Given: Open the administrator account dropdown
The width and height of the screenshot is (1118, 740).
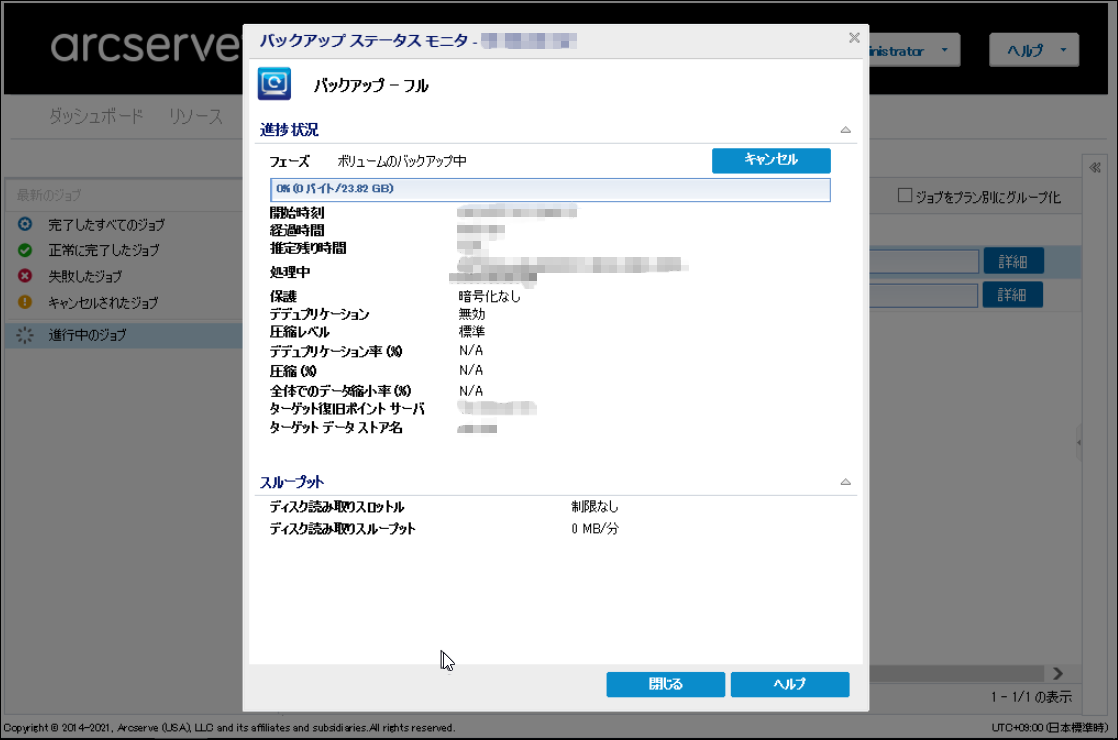Looking at the screenshot, I should tap(914, 51).
